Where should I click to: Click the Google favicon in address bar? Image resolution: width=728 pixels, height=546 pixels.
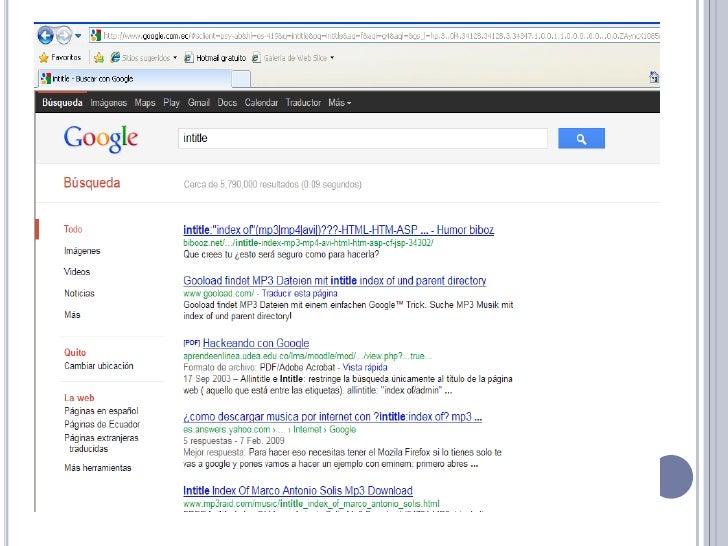point(96,35)
